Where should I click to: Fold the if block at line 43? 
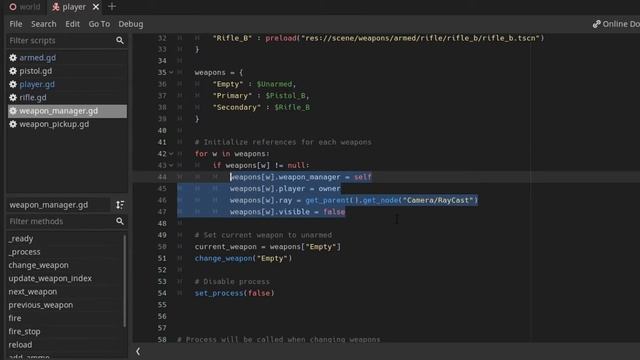tap(171, 165)
